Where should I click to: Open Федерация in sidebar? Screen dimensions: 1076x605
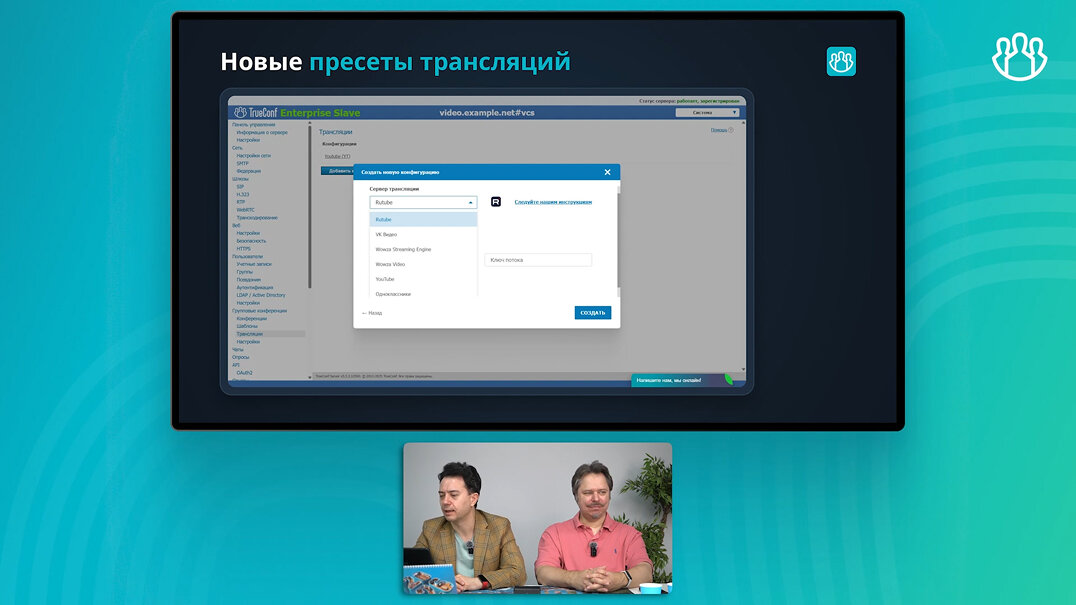(248, 171)
